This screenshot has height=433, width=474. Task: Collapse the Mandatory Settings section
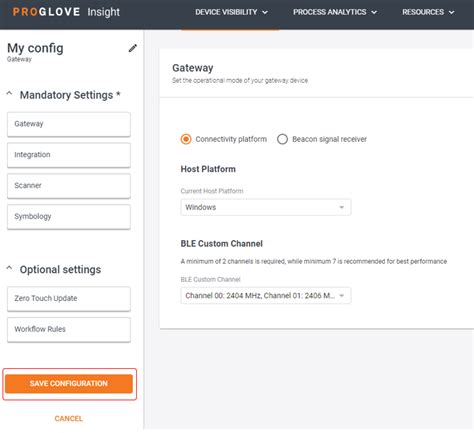pyautogui.click(x=9, y=94)
